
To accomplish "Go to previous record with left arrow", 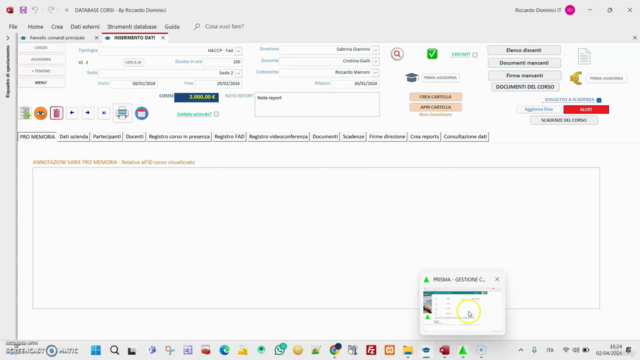I will pyautogui.click(x=72, y=113).
